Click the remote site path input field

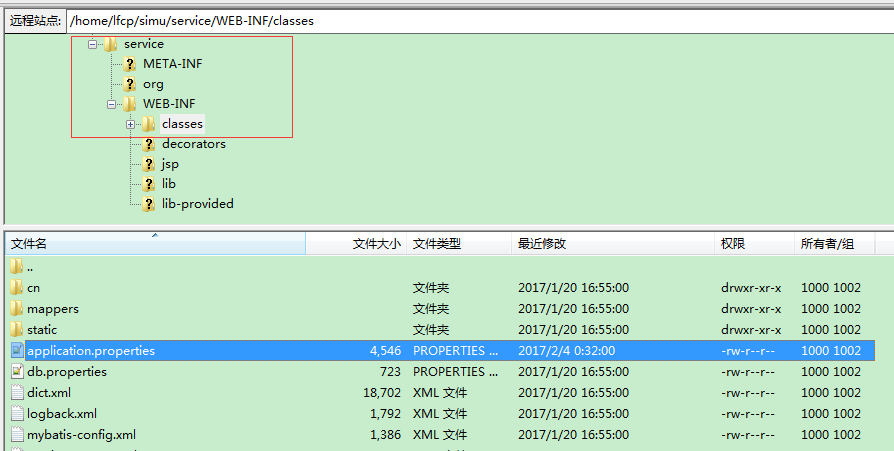coord(480,21)
